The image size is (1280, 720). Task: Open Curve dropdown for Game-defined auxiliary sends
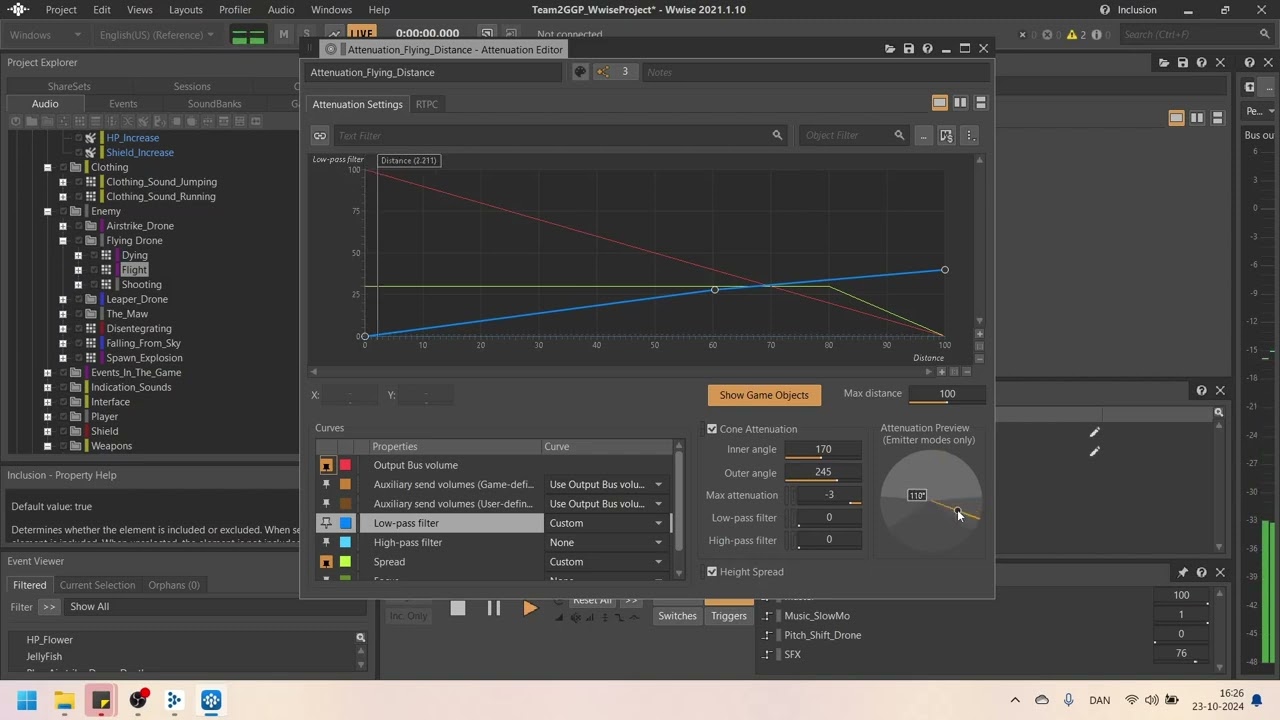point(606,484)
